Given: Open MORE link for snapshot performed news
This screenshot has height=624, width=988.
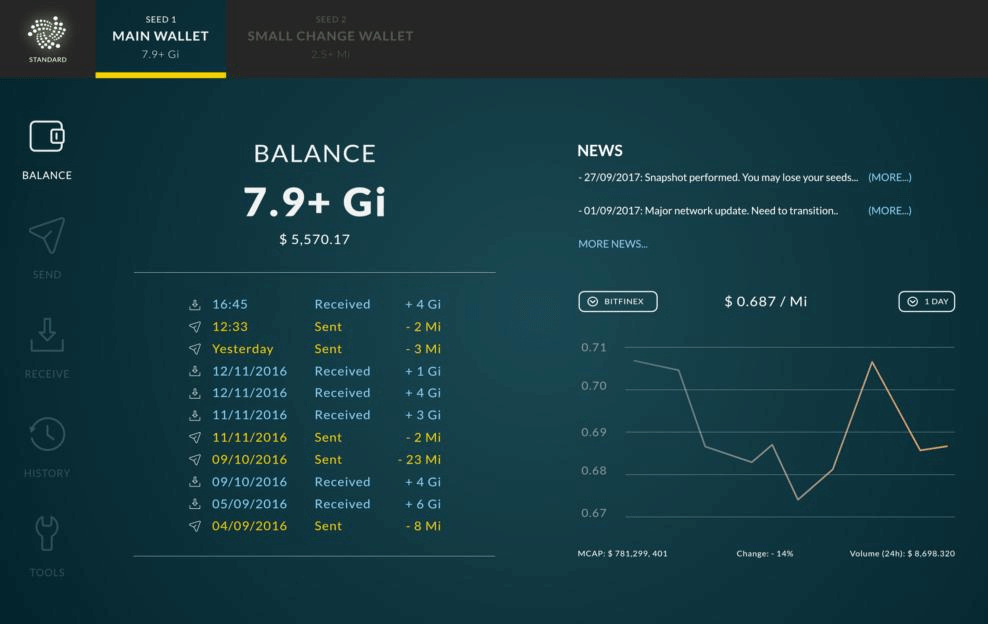Looking at the screenshot, I should [889, 177].
